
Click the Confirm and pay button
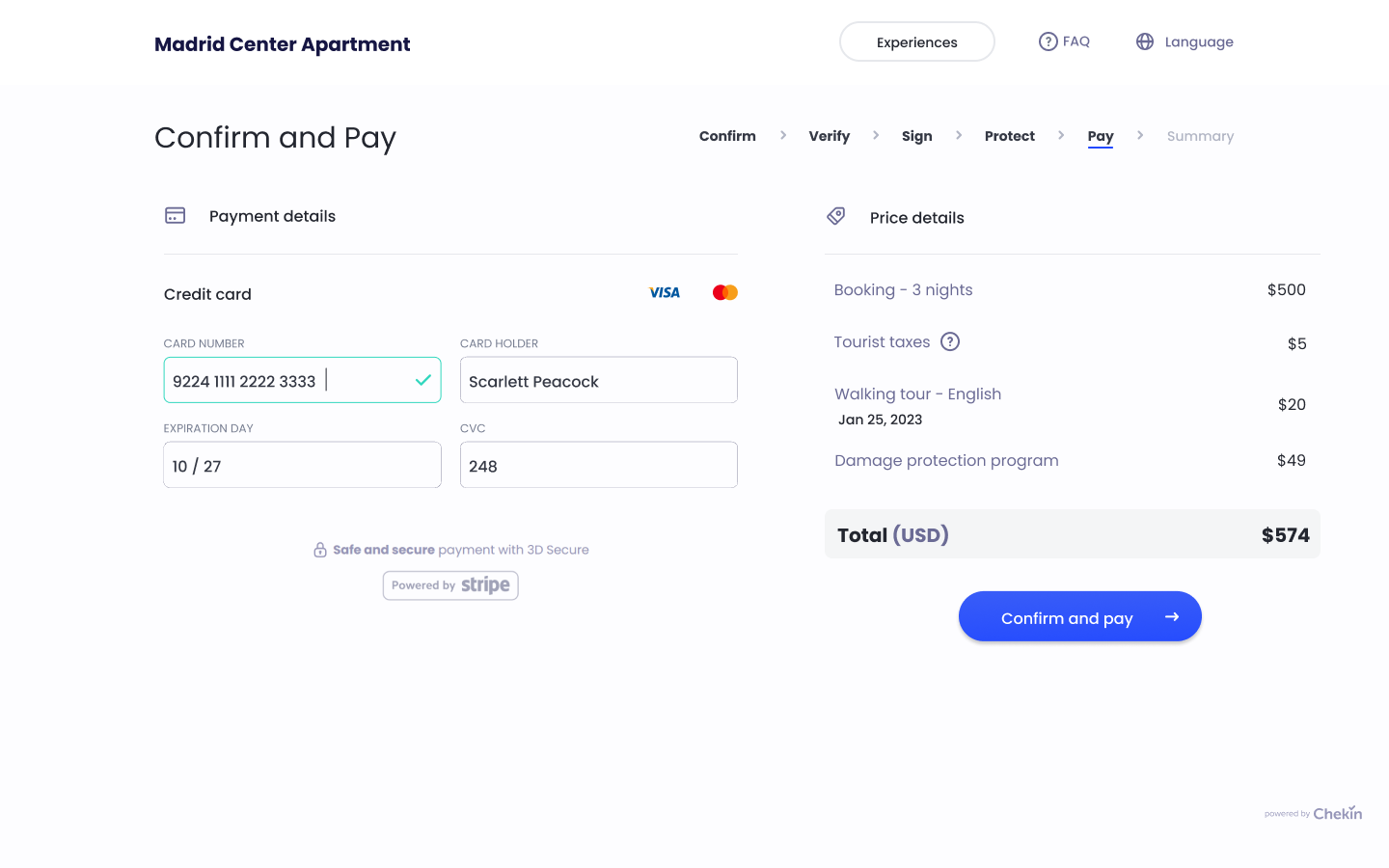1080,616
